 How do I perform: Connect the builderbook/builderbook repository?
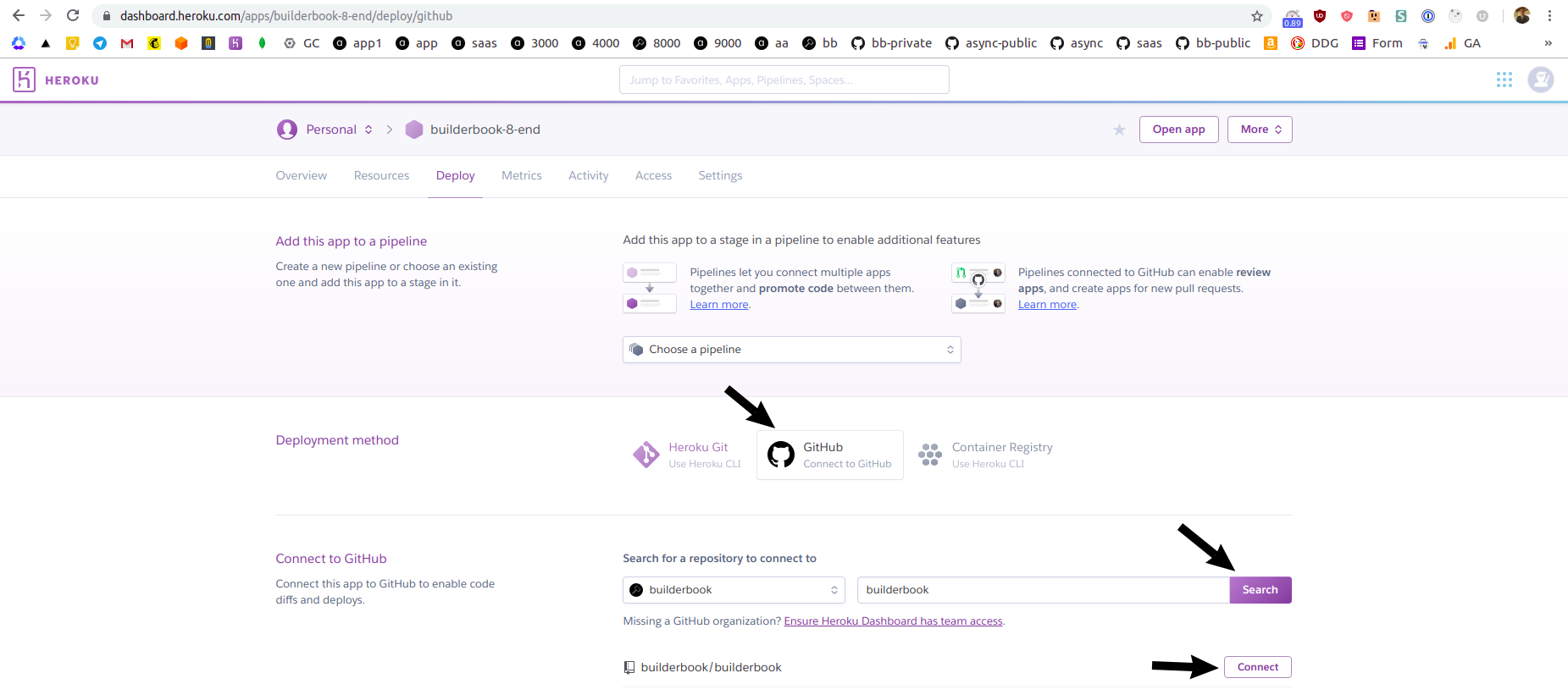click(1257, 667)
